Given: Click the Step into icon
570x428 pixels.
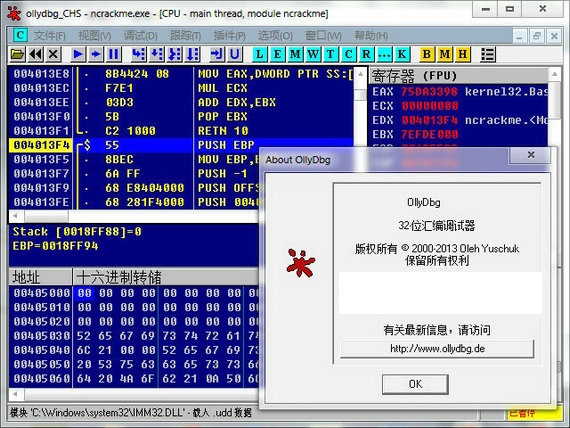Looking at the screenshot, I should click(x=139, y=55).
